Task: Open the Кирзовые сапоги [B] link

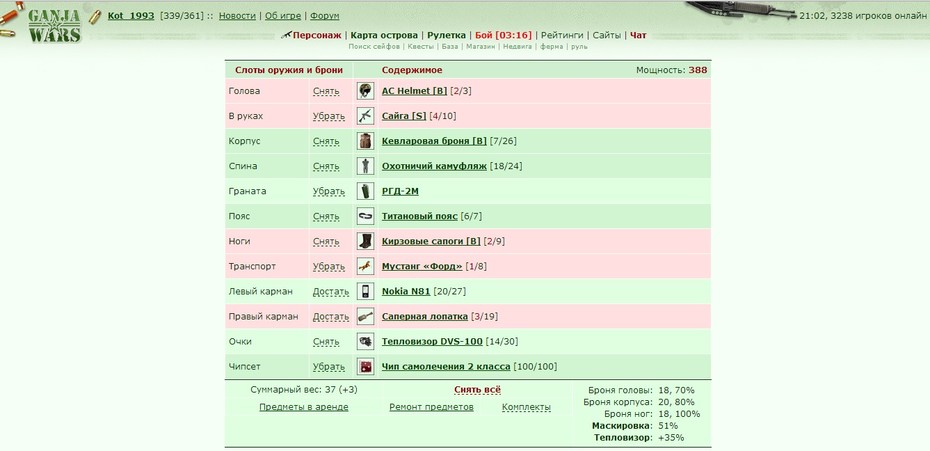Action: click(x=431, y=242)
